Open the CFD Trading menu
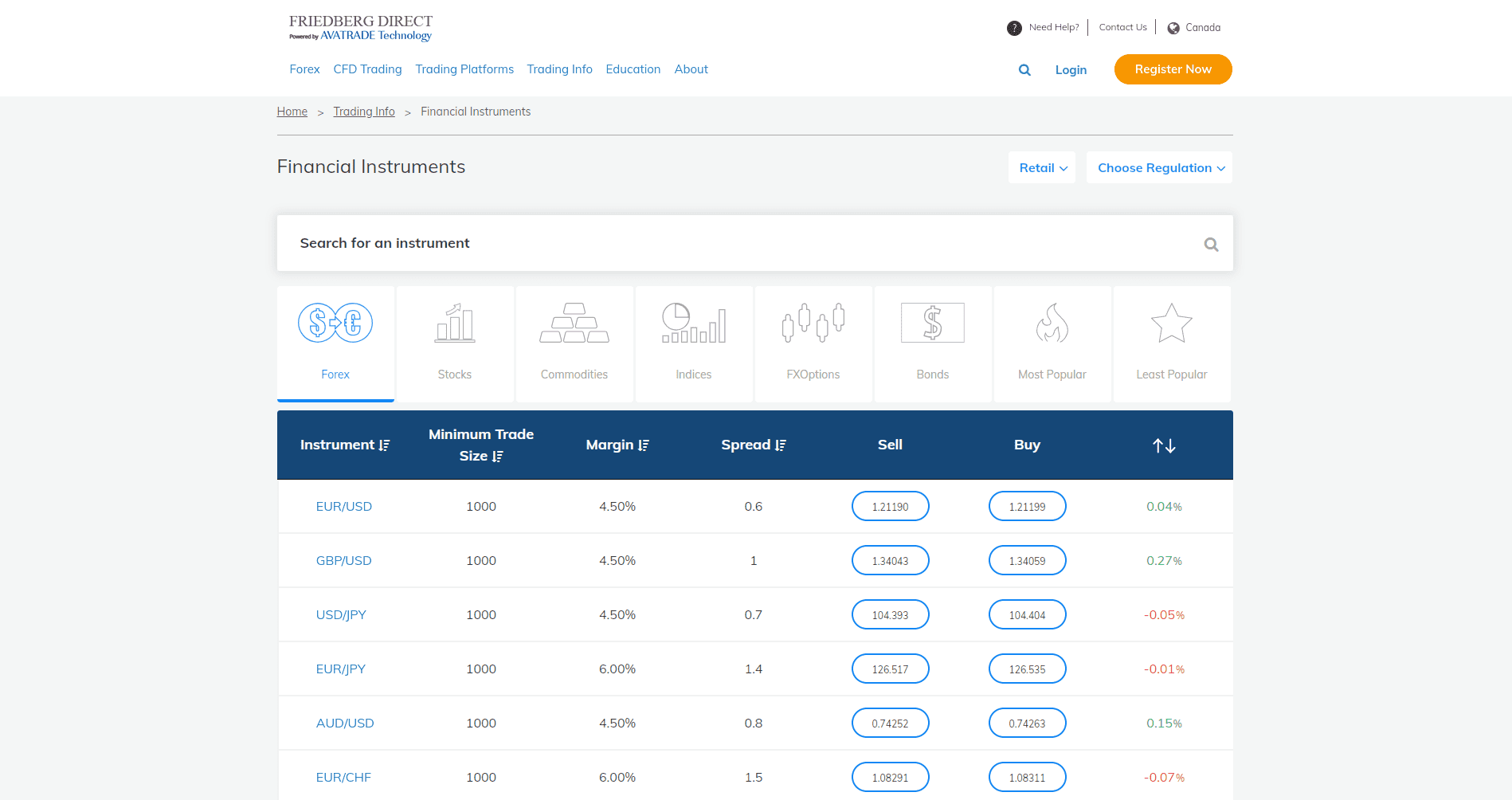 (367, 69)
